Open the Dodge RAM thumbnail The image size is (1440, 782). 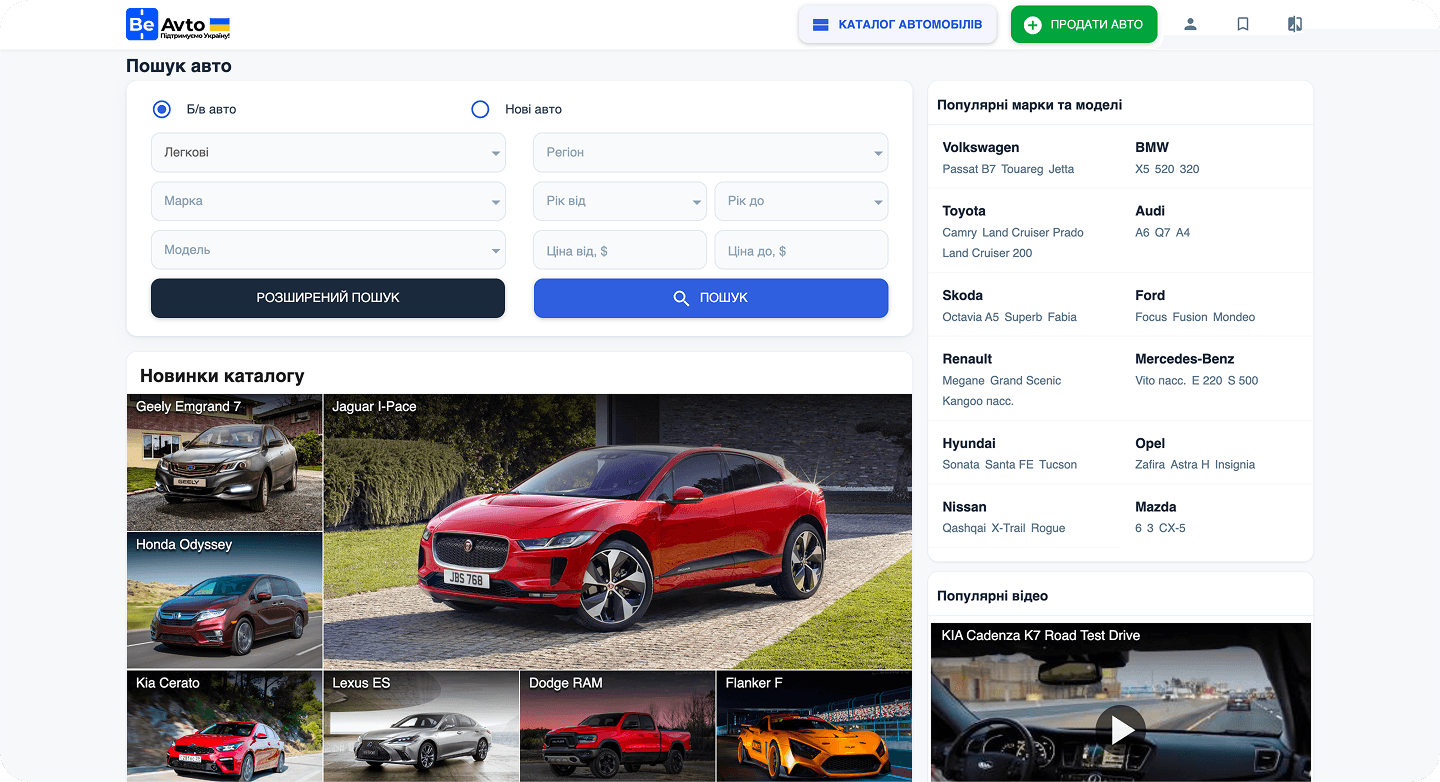[x=618, y=726]
